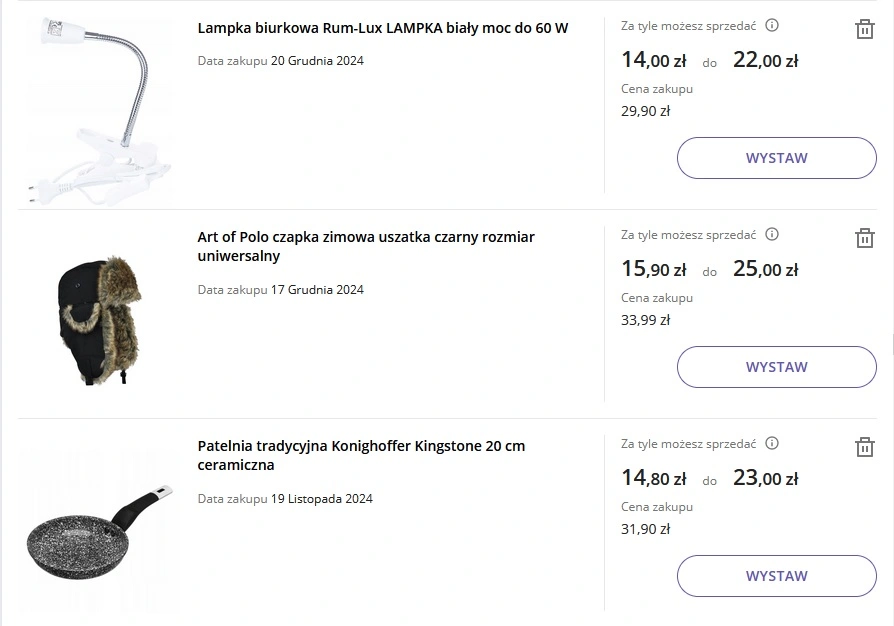Remove the Art of Polo hat item

coord(865,238)
